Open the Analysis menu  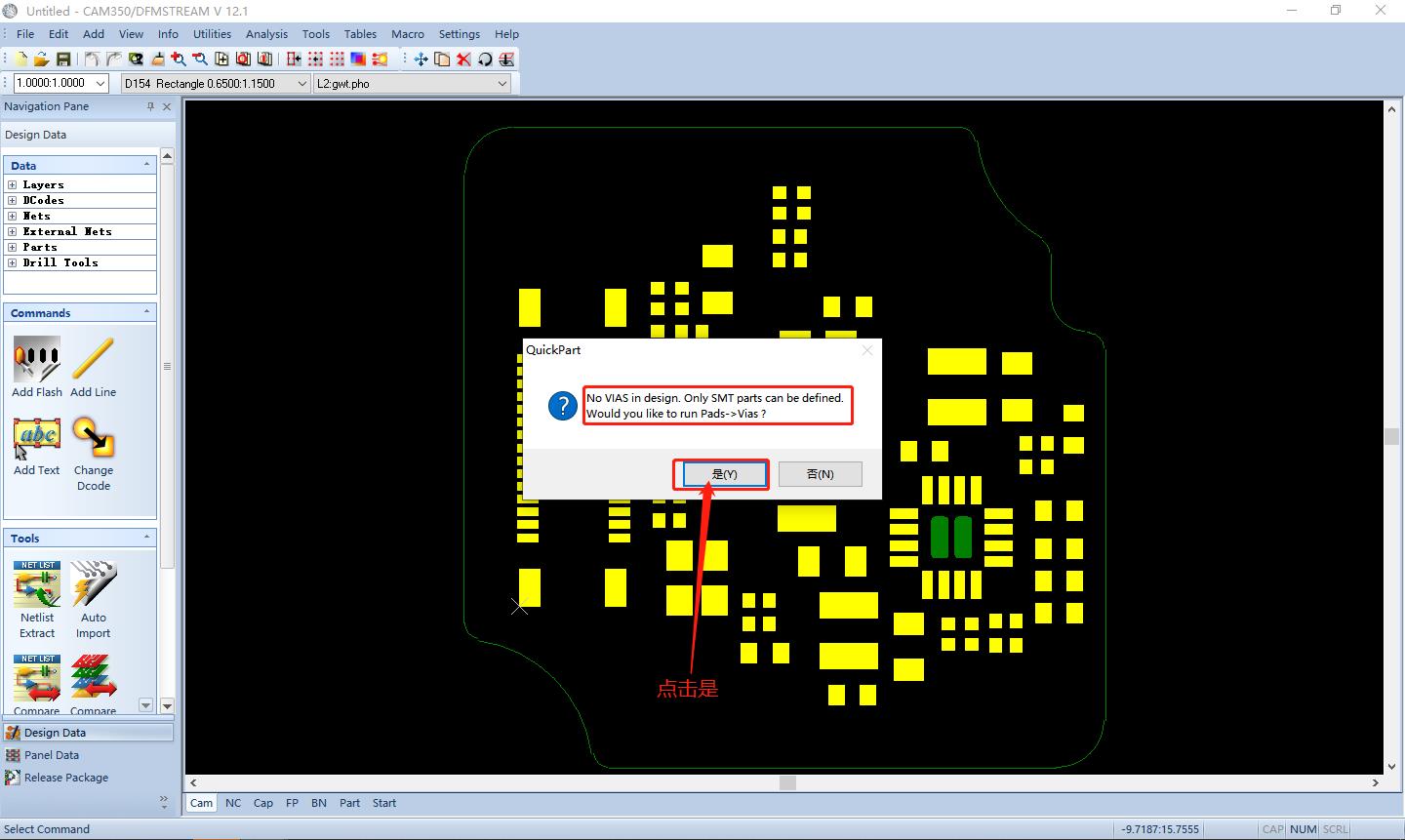coord(266,34)
